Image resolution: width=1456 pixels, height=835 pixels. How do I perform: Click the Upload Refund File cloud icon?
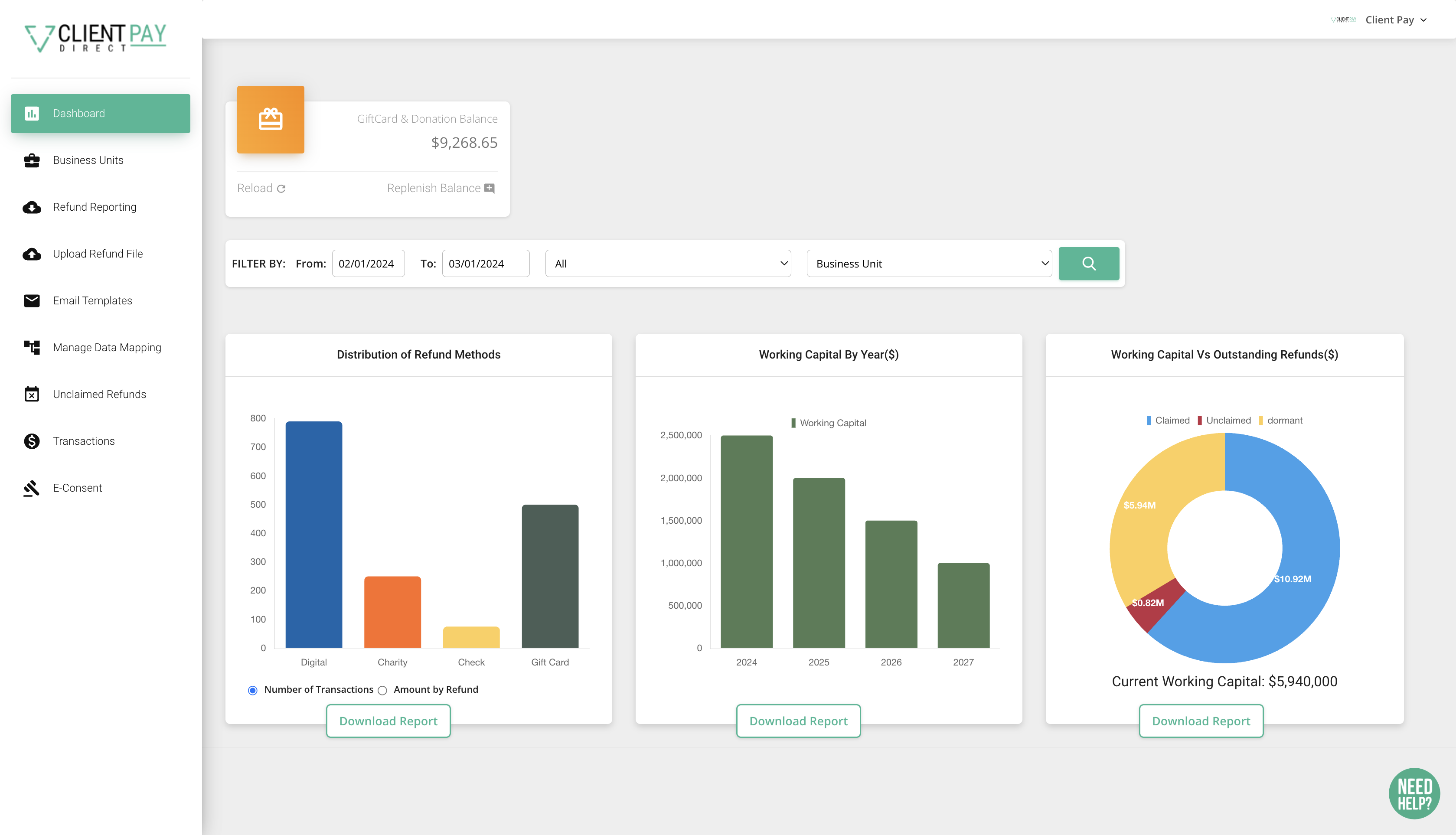pyautogui.click(x=32, y=254)
